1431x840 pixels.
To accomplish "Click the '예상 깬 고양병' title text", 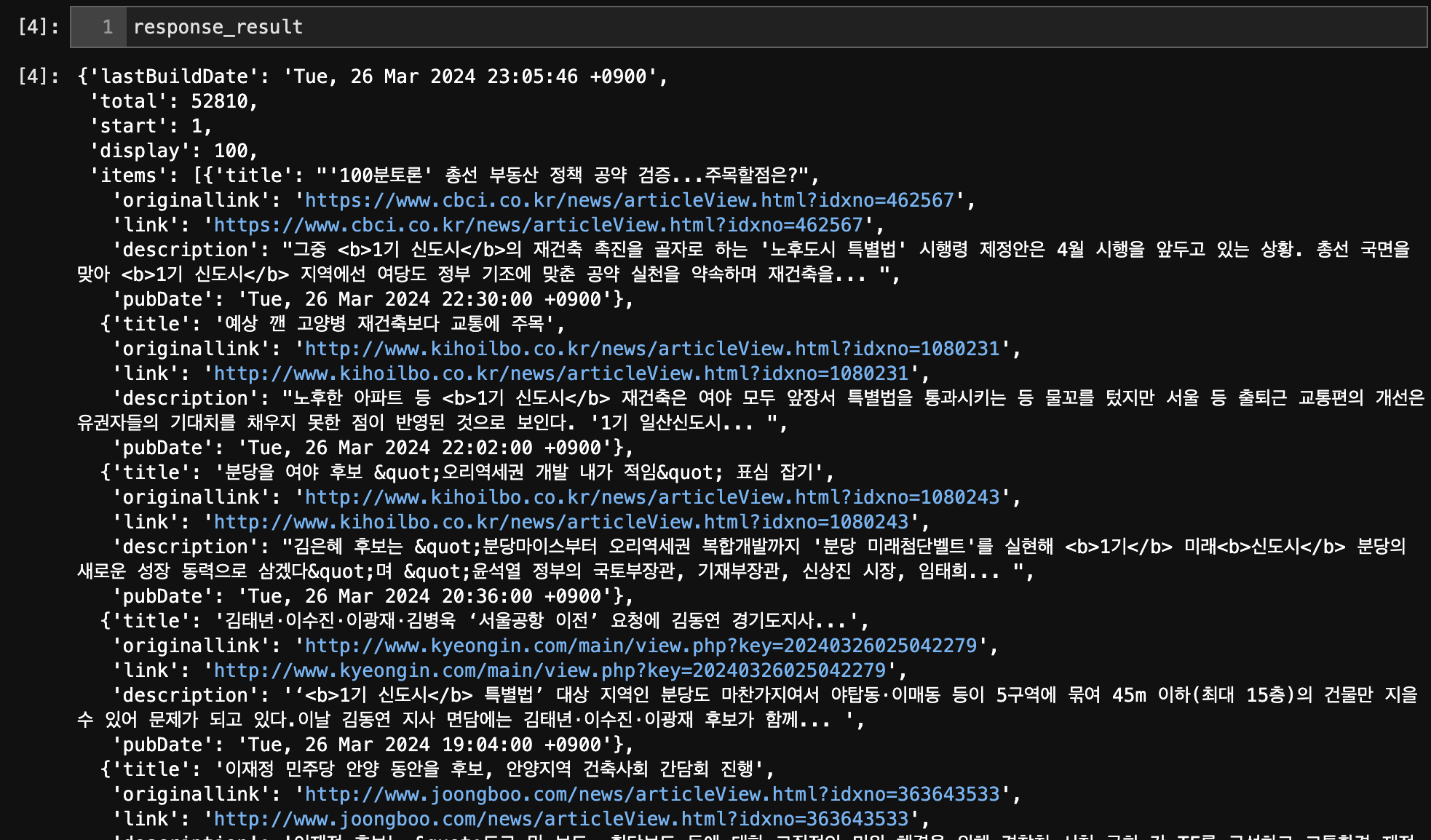I will 389,324.
